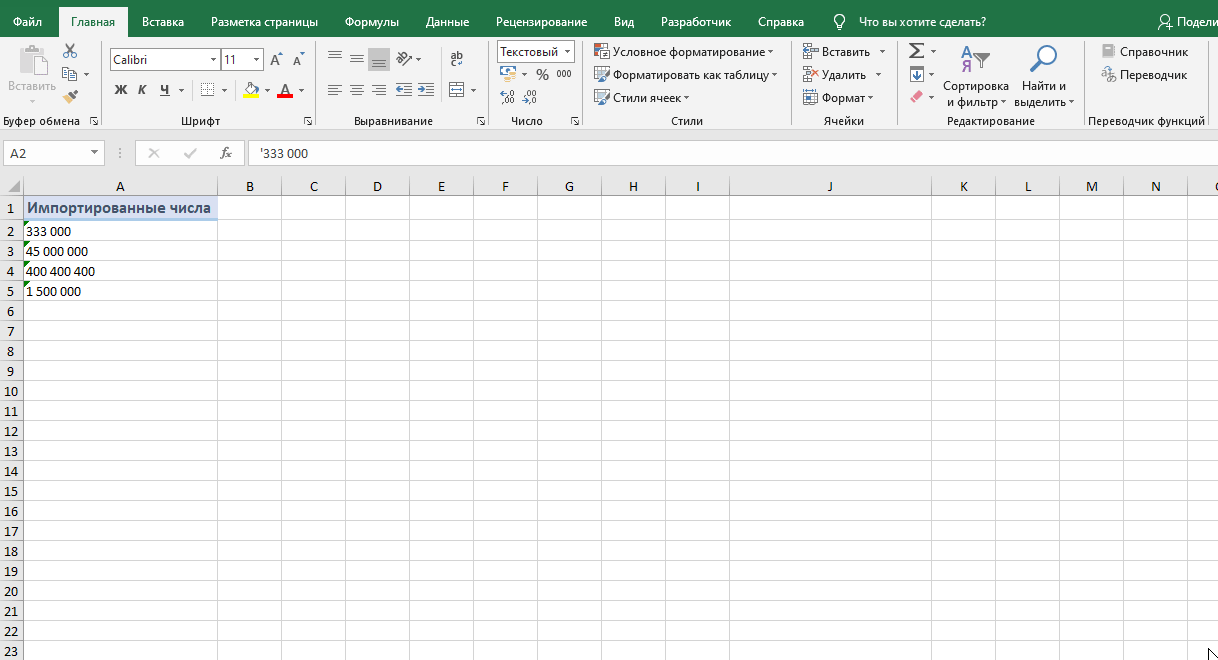
Task: Select the Format Painter brush icon
Action: (x=70, y=97)
